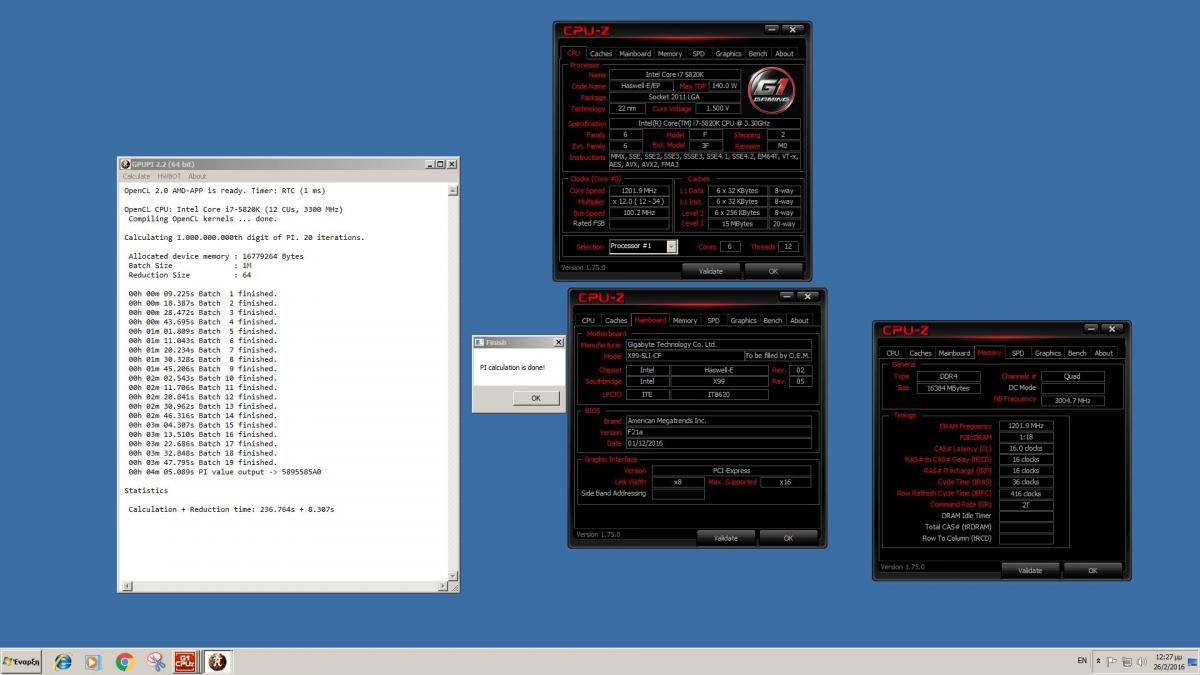Click OK in the CPU-tab CPU-Z window
Viewport: 1200px width, 675px height.
[x=773, y=270]
